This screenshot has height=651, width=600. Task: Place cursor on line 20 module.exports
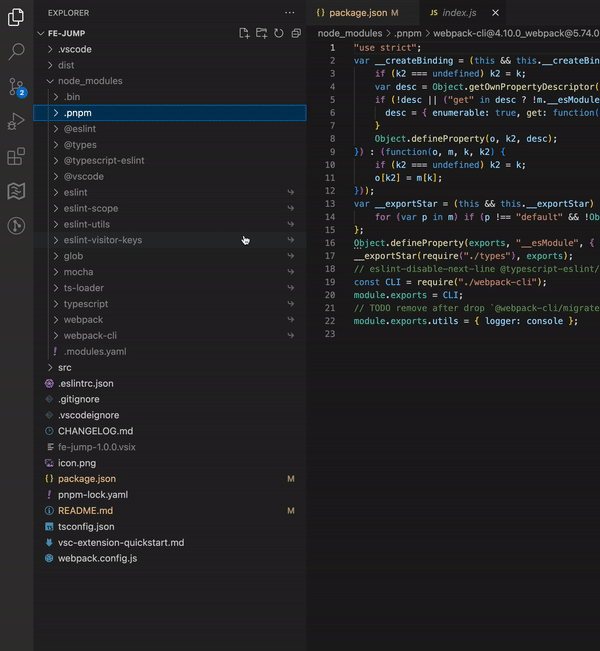pyautogui.click(x=390, y=295)
